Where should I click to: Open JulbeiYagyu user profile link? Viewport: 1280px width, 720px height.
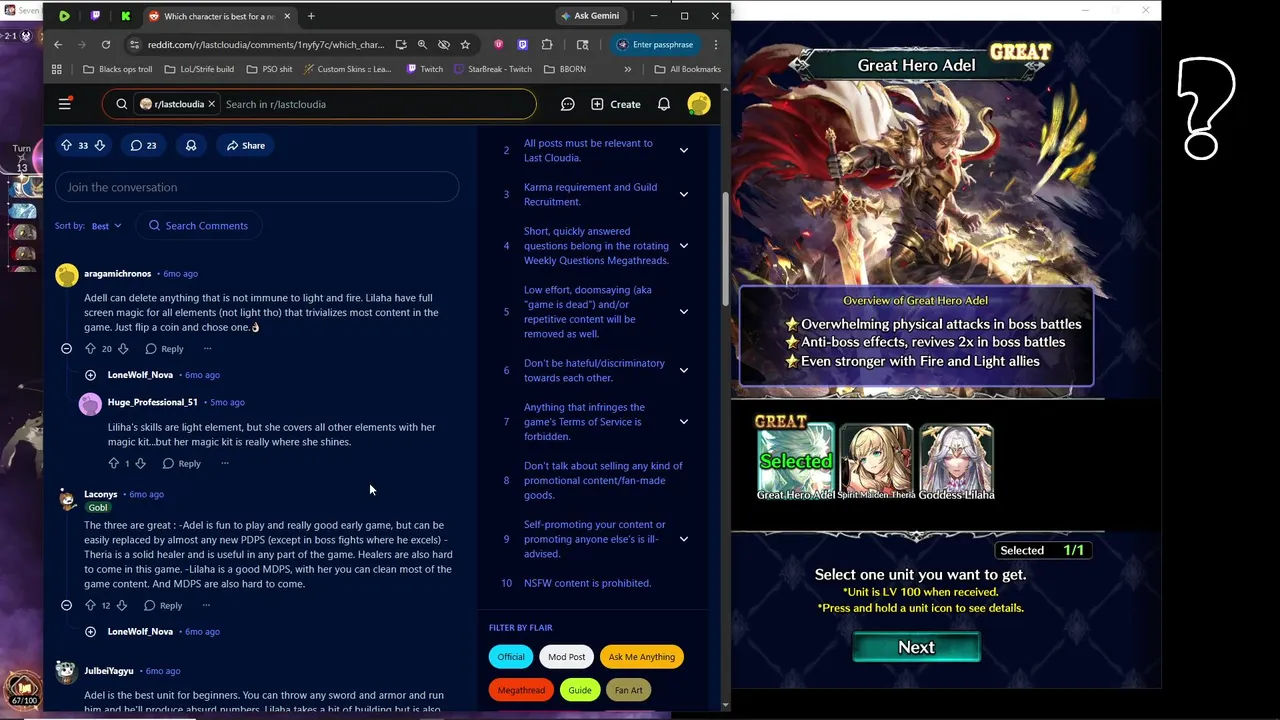pos(108,671)
